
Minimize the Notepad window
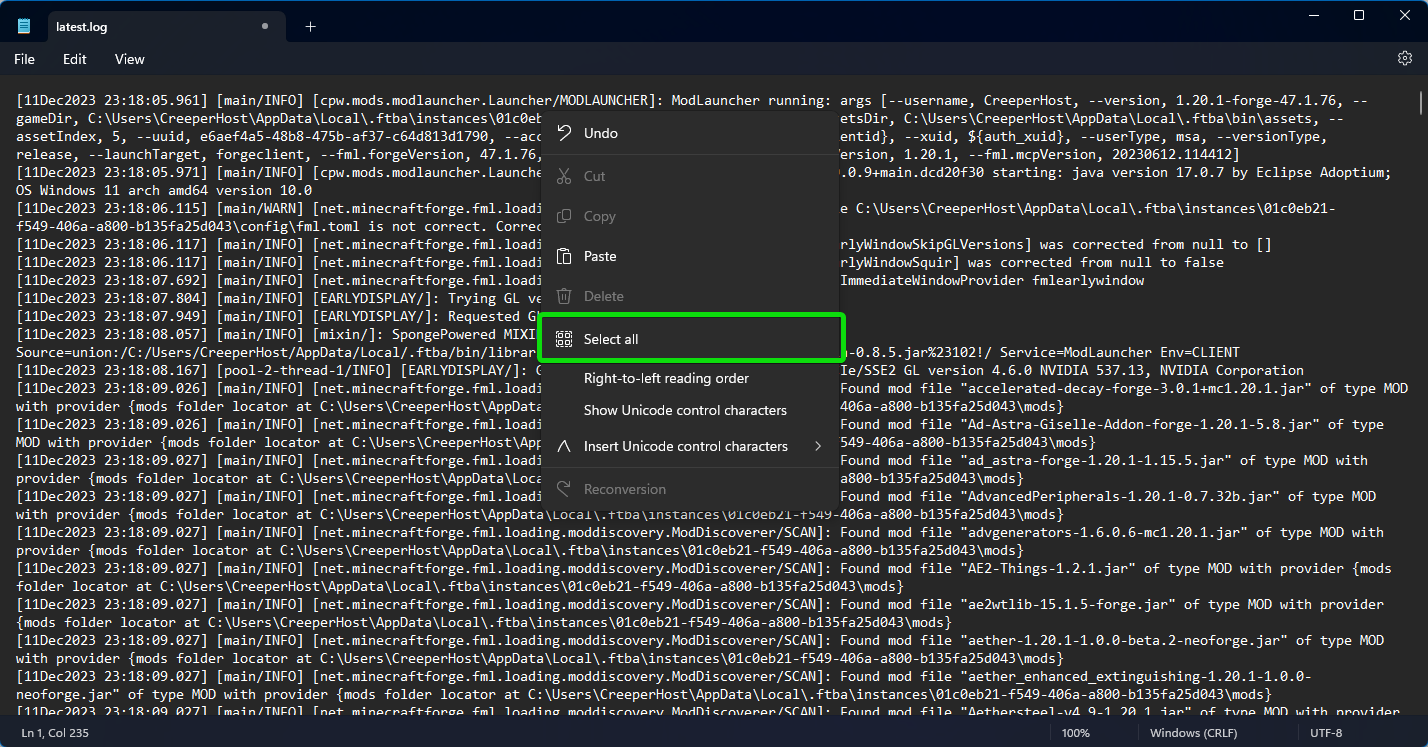point(1313,15)
